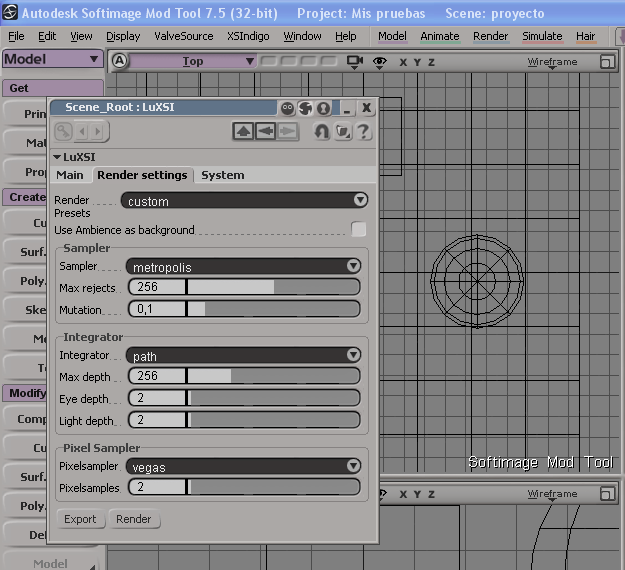
Task: Click the dark left-arrow icon in LuXSI toolbar
Action: click(265, 131)
